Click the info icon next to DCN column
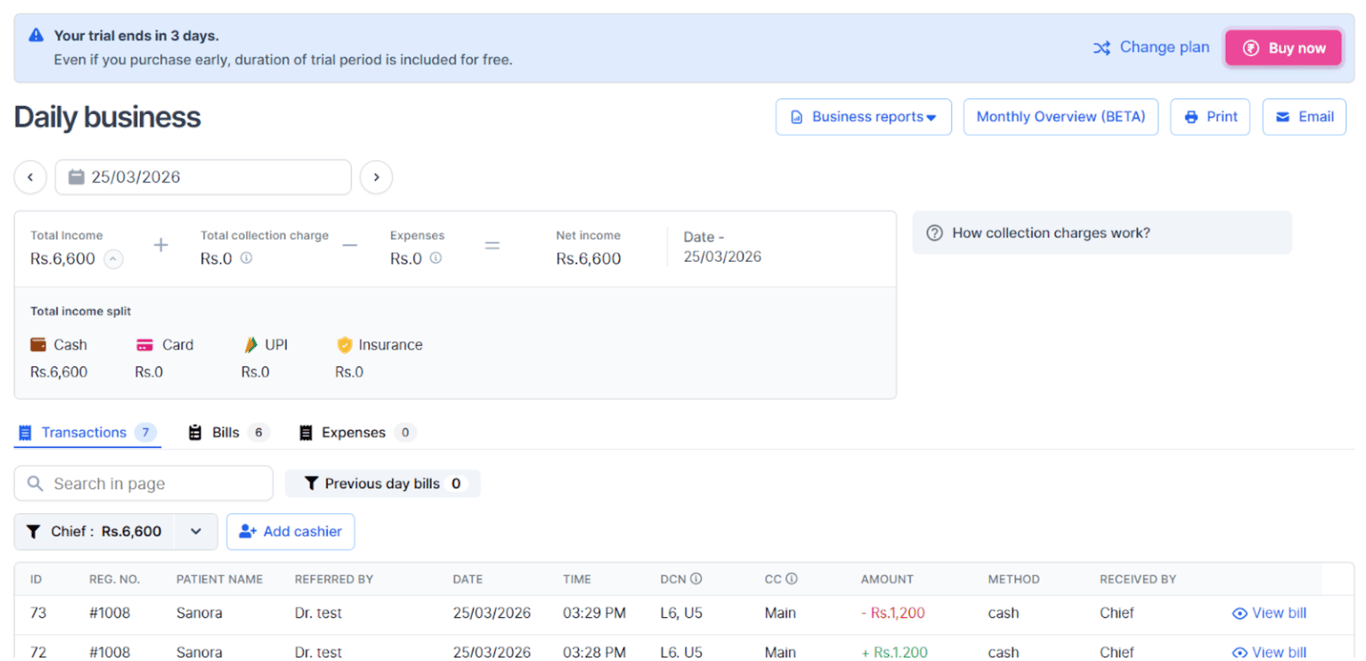 (697, 578)
